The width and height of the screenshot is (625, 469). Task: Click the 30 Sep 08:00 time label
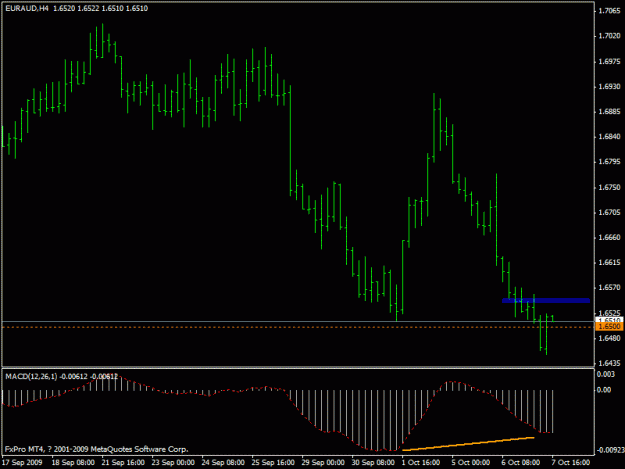click(x=373, y=463)
